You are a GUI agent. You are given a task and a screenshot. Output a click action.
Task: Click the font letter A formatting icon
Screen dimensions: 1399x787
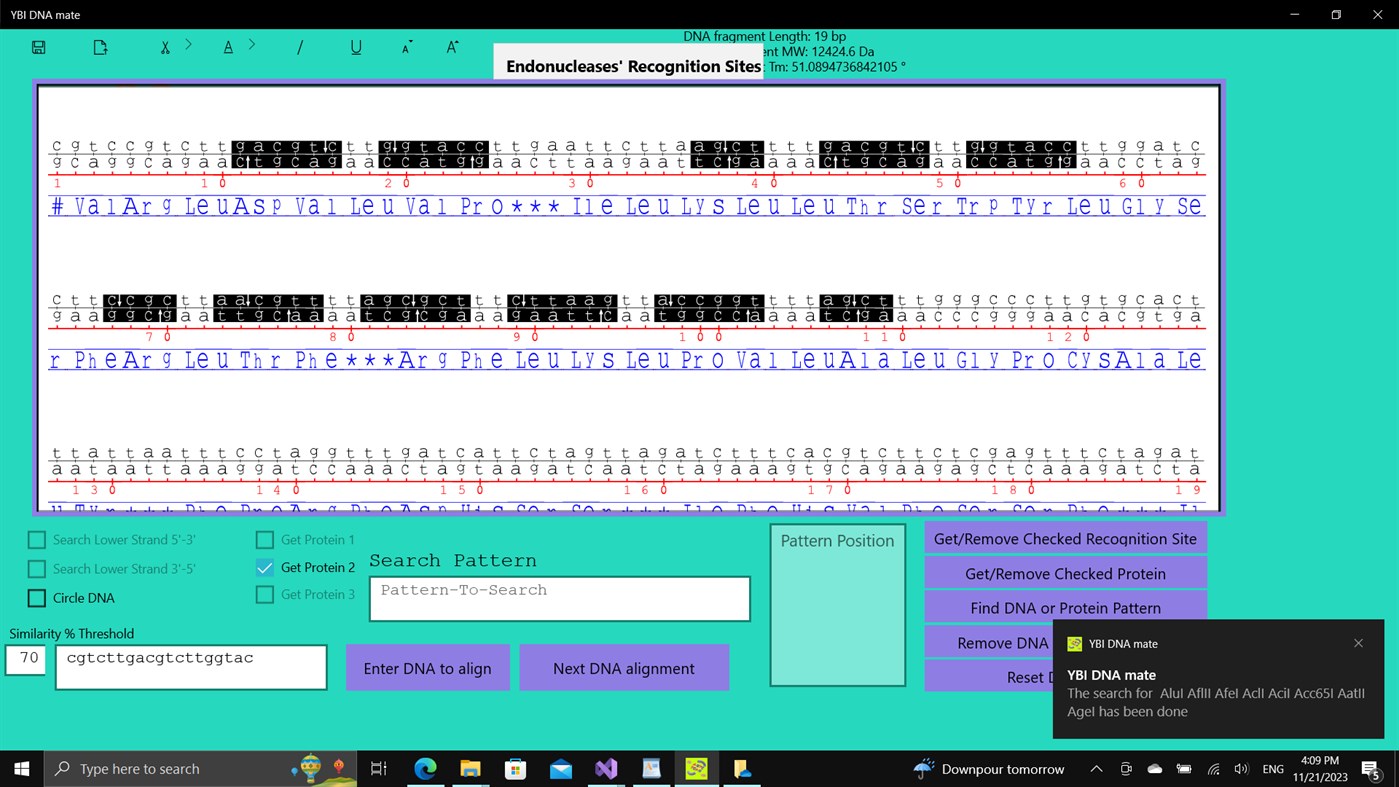click(227, 46)
